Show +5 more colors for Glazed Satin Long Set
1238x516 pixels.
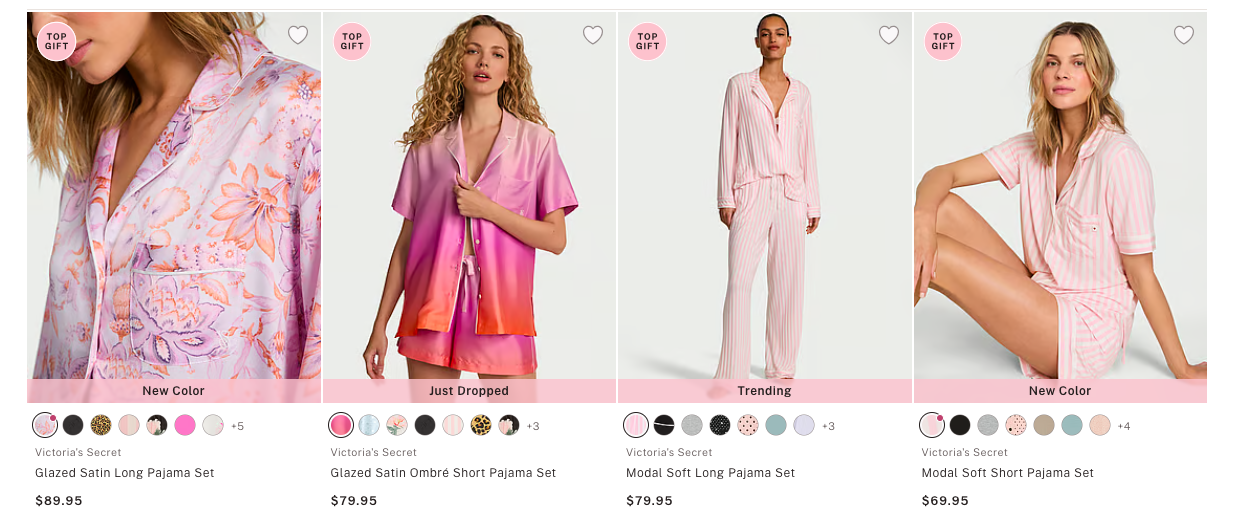click(x=237, y=426)
